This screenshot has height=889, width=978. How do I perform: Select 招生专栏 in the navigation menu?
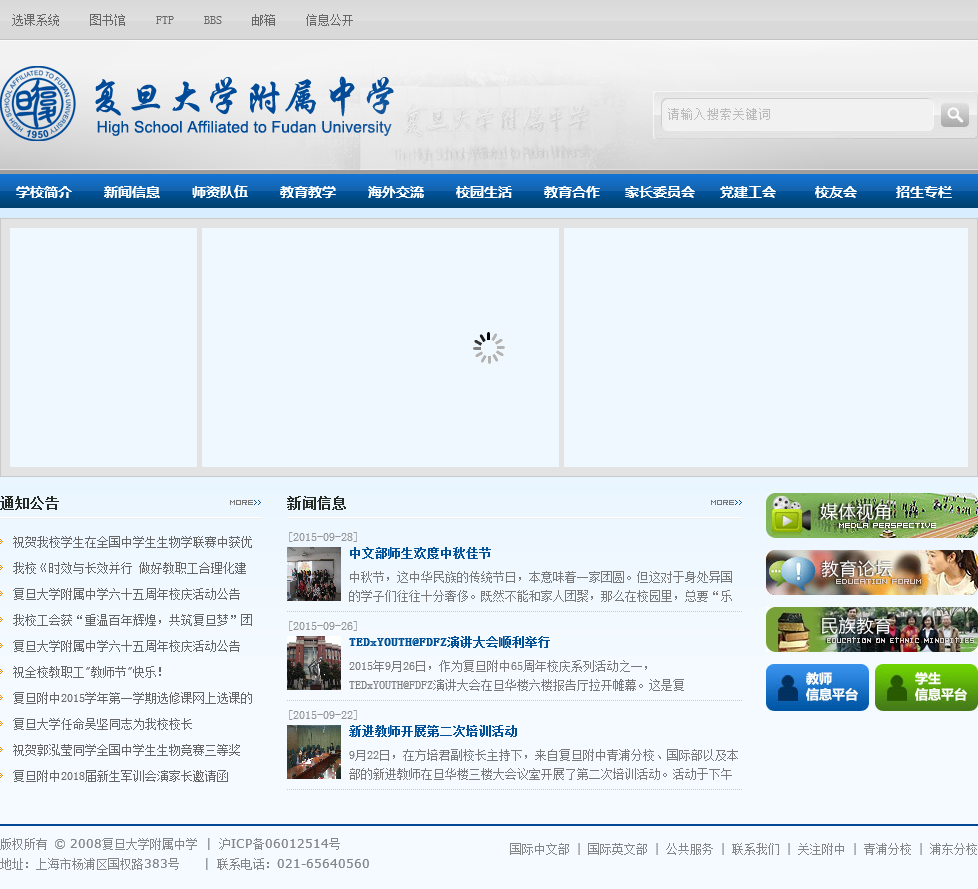[x=923, y=192]
